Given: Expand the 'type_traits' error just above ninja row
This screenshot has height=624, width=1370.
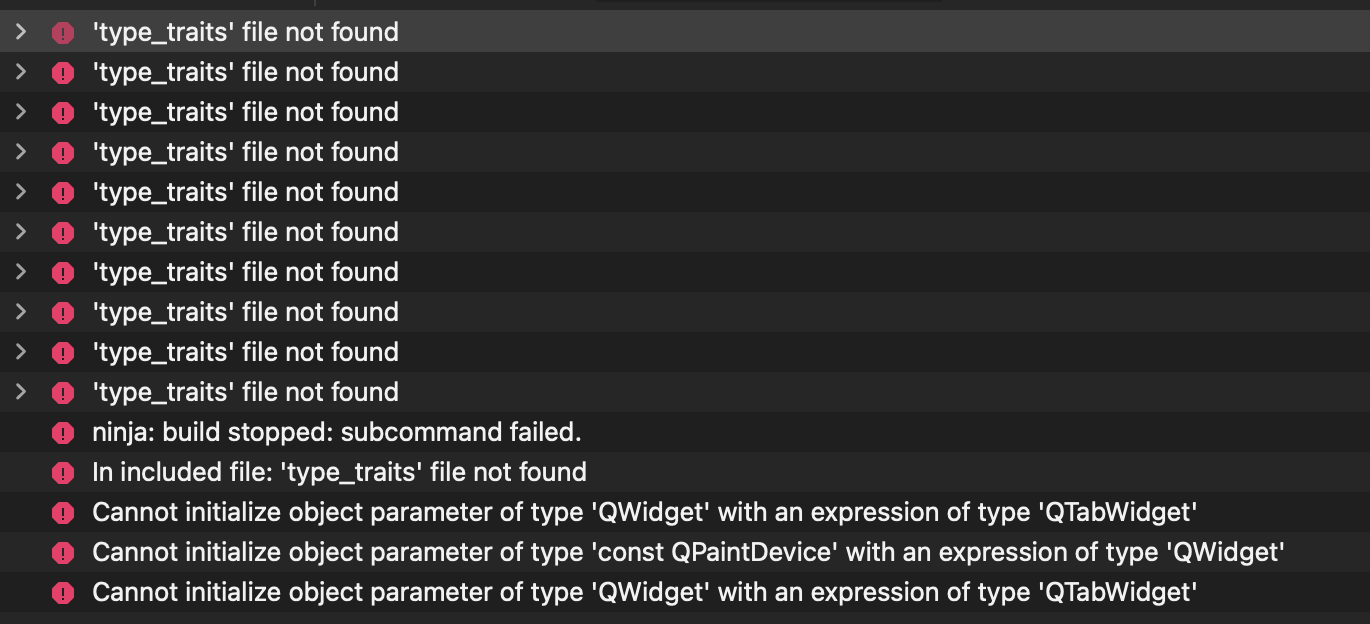Looking at the screenshot, I should [x=20, y=392].
